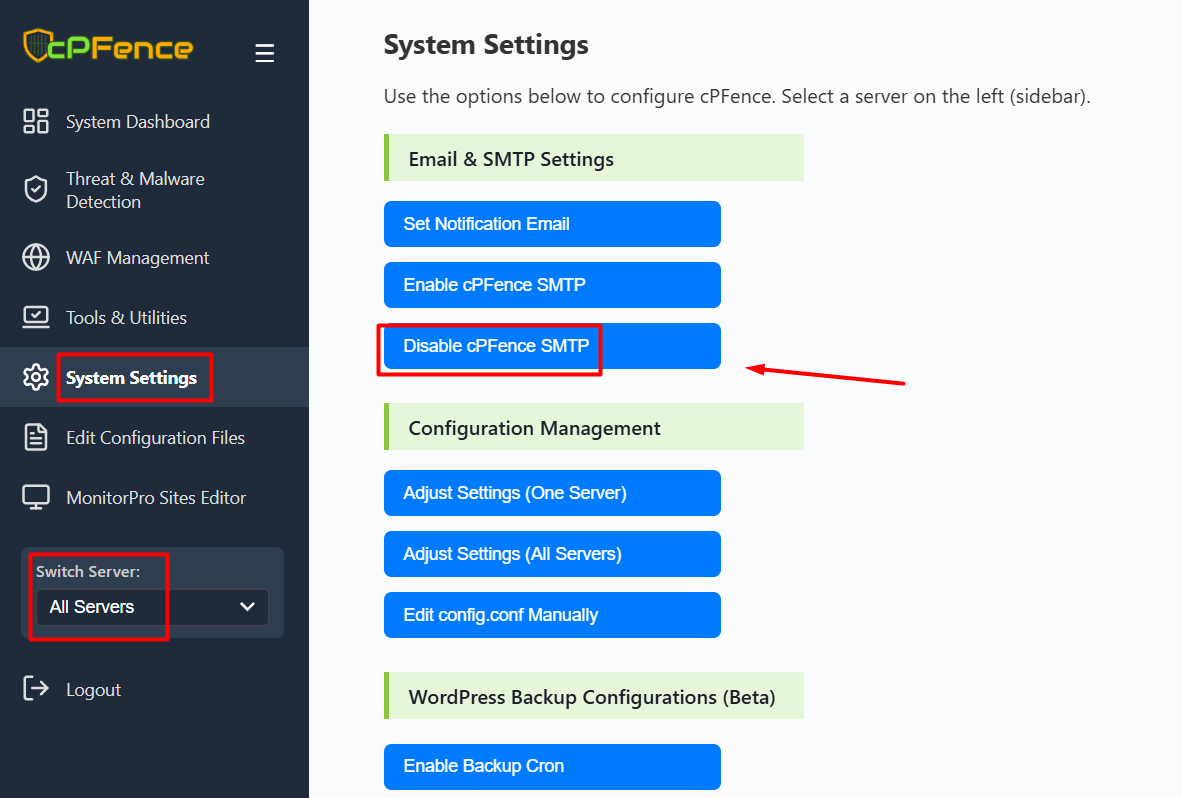
Task: Open the Switch Server dropdown
Action: (x=152, y=607)
